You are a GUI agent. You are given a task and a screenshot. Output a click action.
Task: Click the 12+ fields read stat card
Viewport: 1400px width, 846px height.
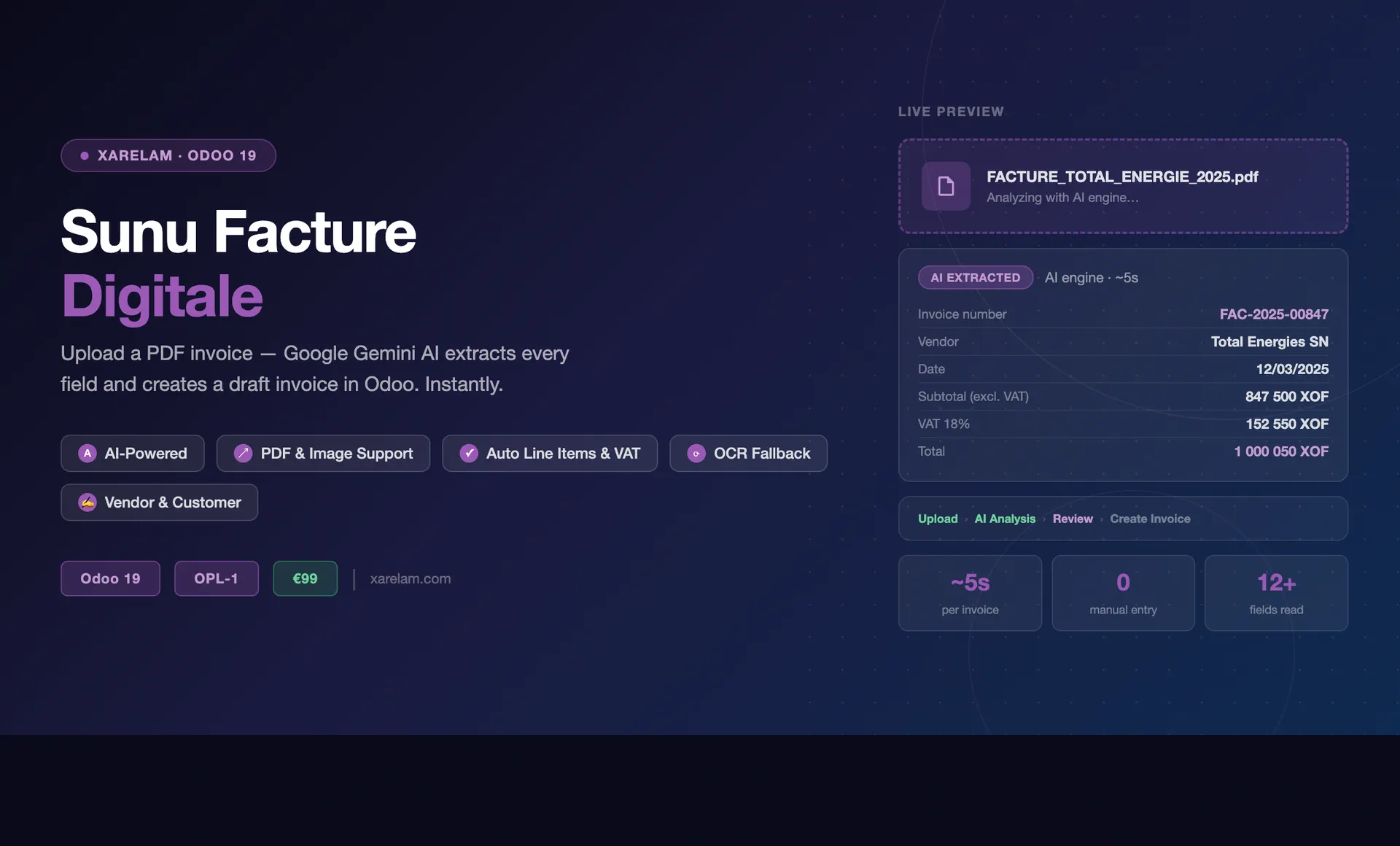[x=1276, y=592]
